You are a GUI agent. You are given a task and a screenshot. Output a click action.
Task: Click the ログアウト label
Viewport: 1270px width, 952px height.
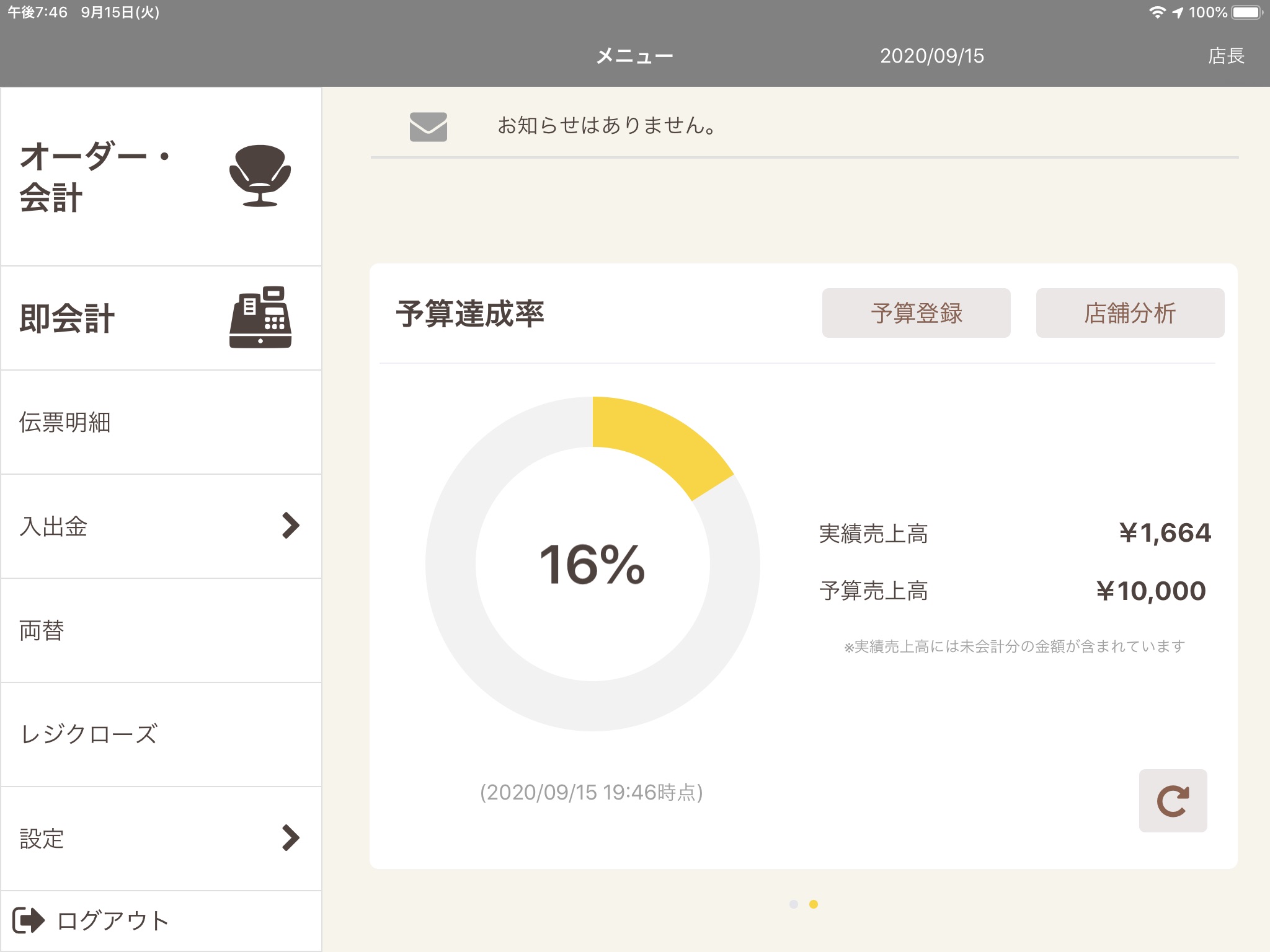113,920
